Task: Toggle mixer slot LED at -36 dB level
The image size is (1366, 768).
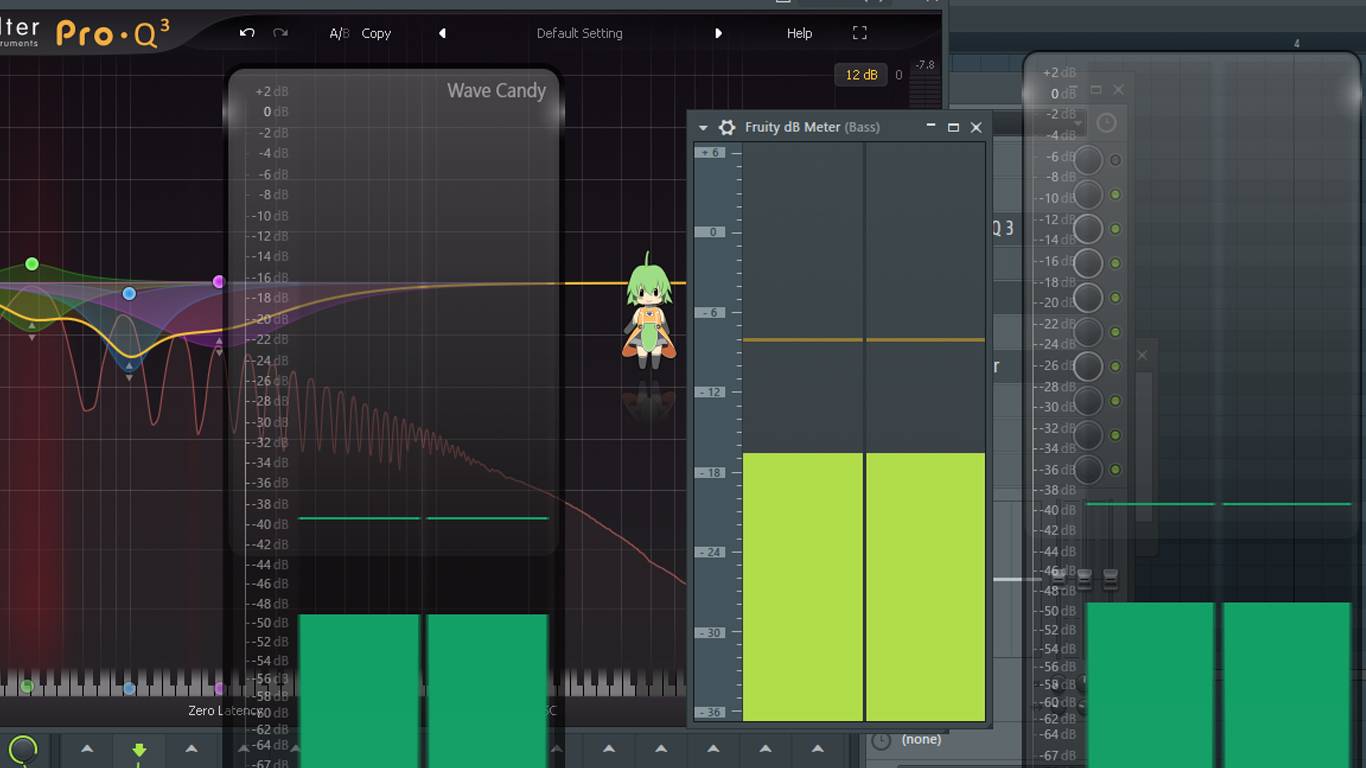Action: coord(1116,469)
